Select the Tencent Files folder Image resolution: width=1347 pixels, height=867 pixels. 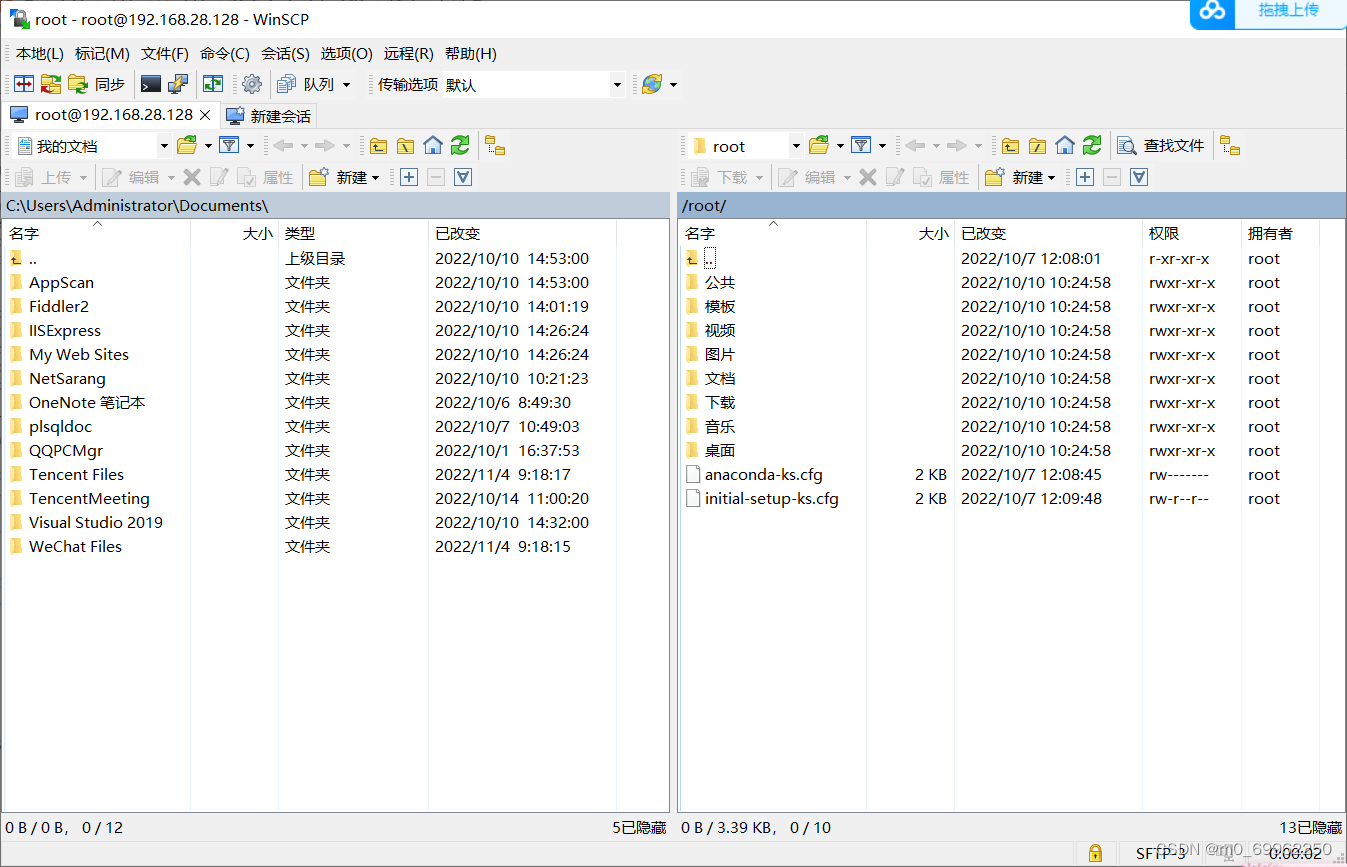(76, 475)
